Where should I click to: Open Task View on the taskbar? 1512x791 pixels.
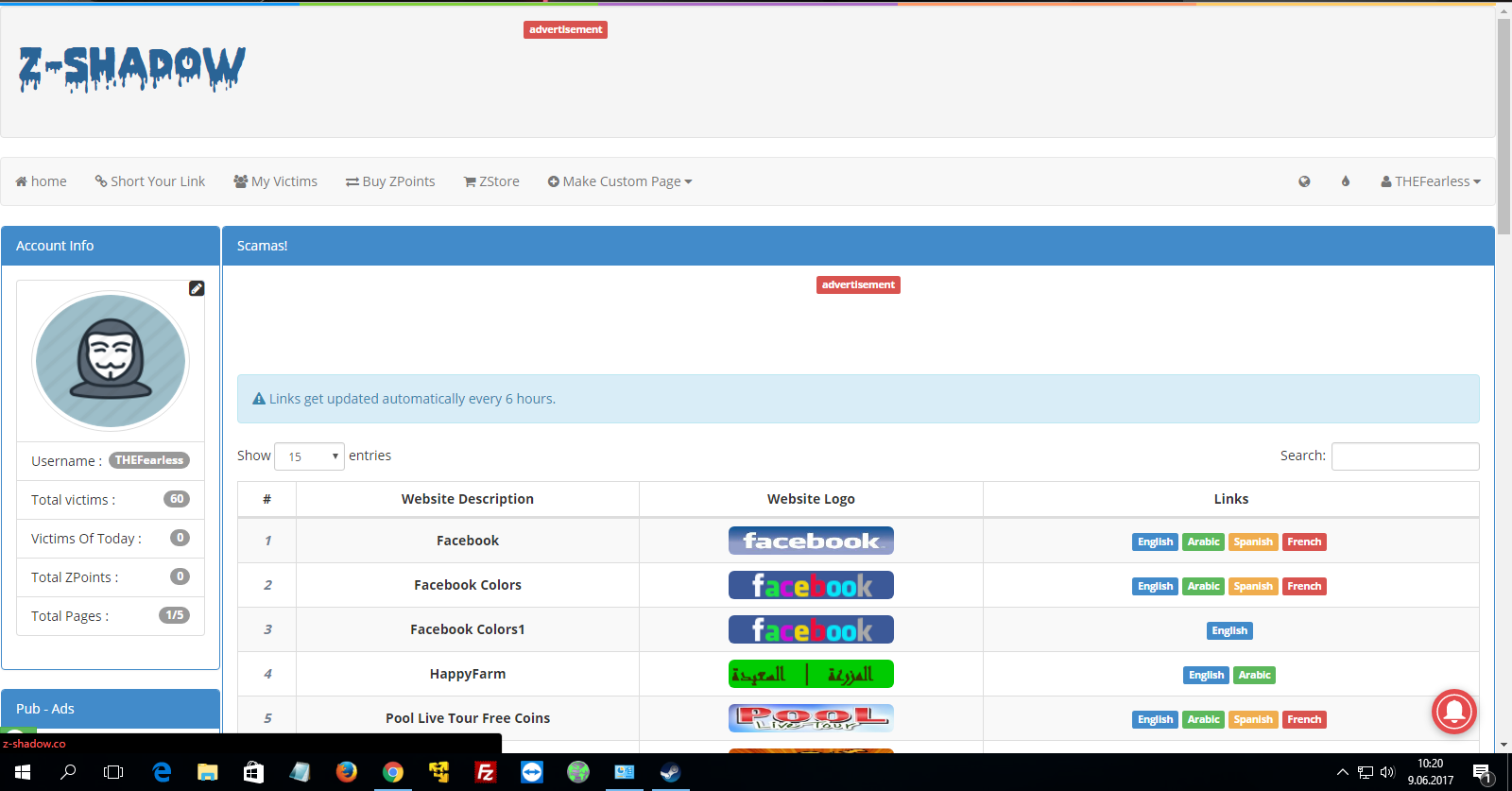[113, 772]
